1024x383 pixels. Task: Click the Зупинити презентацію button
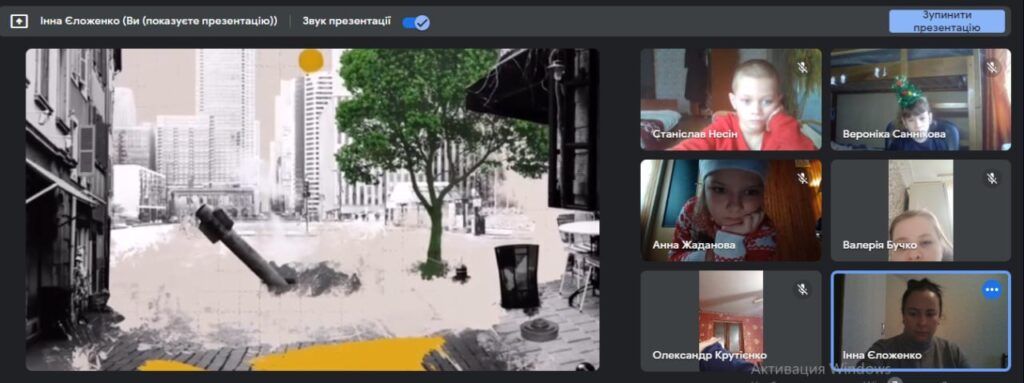(946, 22)
